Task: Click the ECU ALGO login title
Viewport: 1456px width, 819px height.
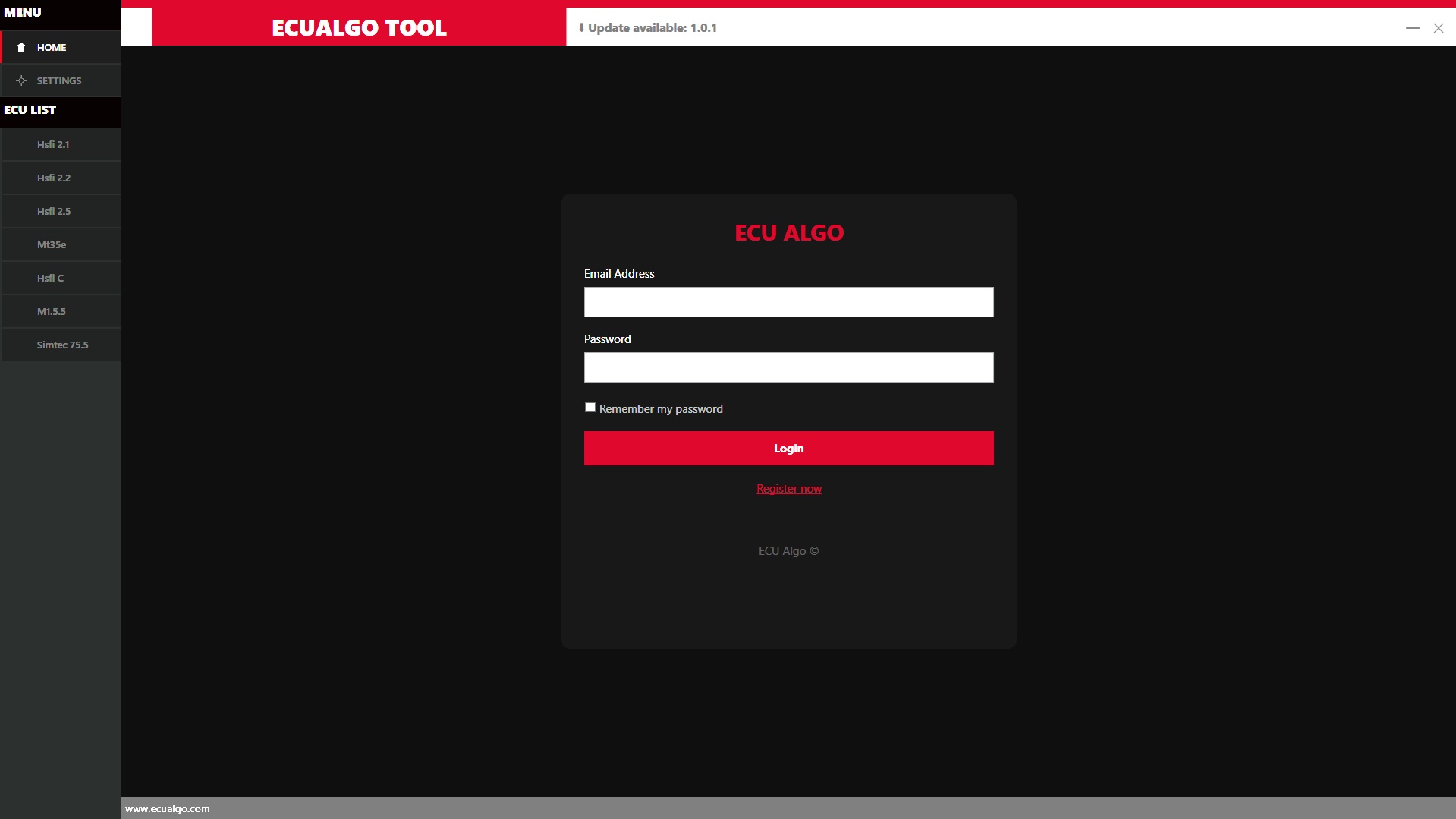Action: tap(789, 233)
